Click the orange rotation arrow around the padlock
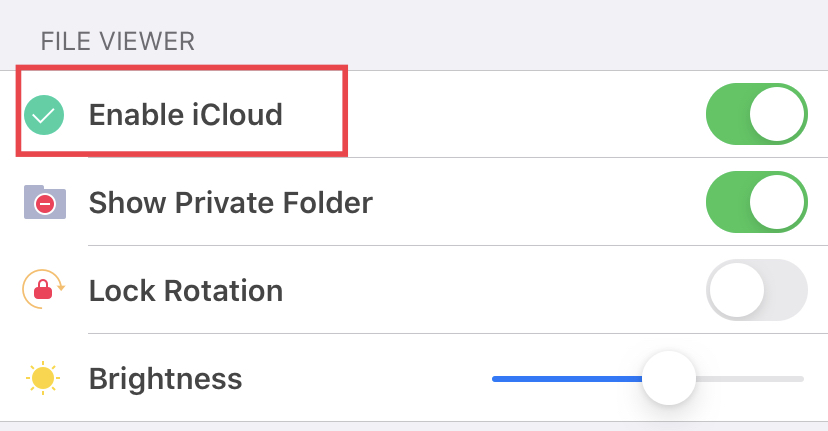Image resolution: width=828 pixels, height=431 pixels. (43, 289)
